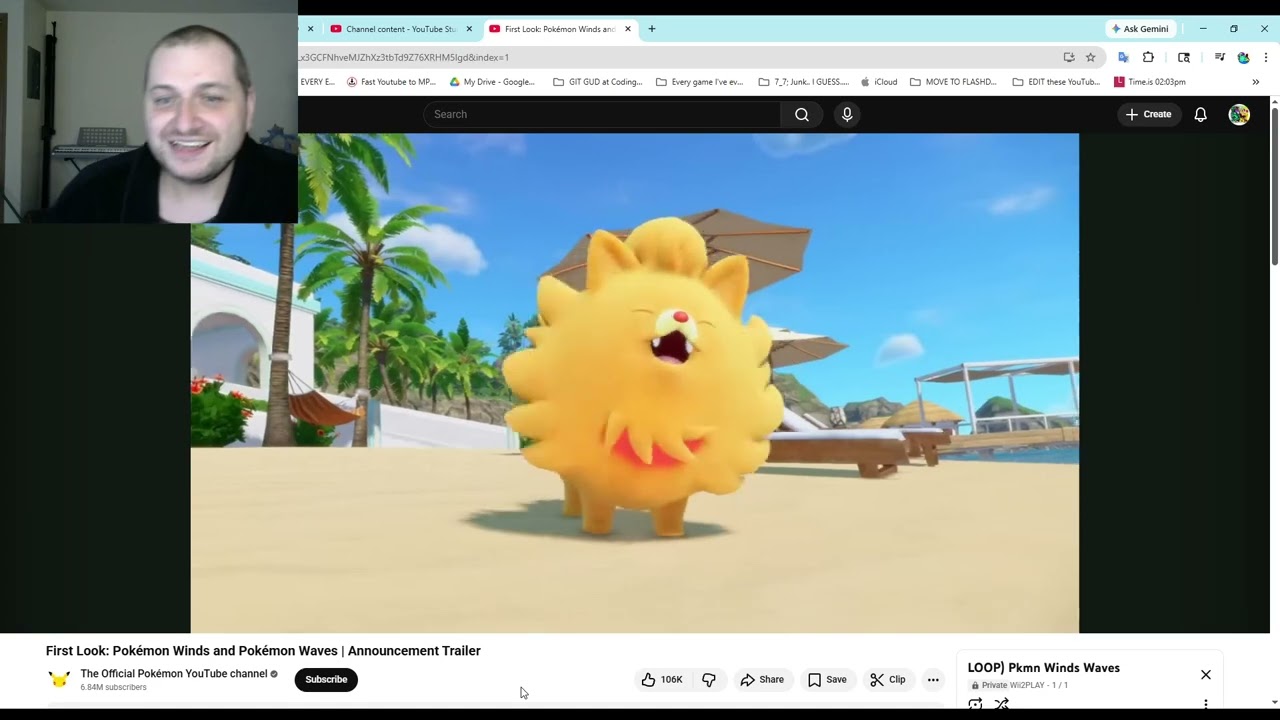Click the video title text
1280x720 pixels.
(x=263, y=651)
